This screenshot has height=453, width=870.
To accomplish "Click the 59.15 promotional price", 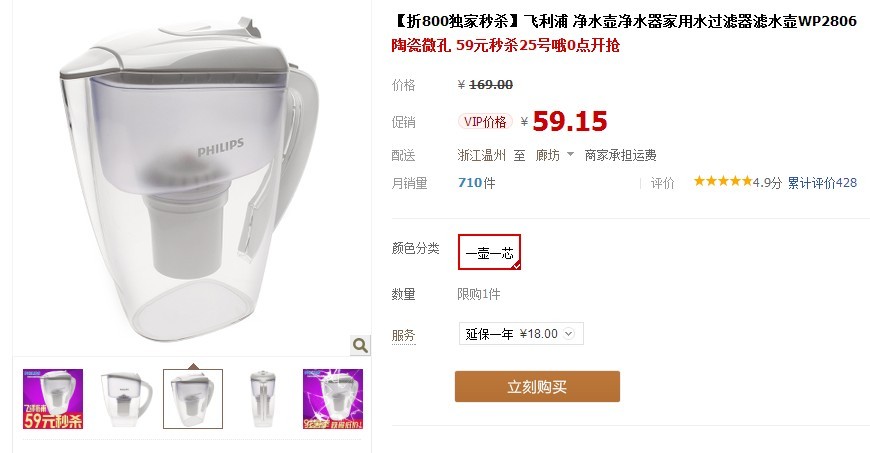I will (570, 122).
